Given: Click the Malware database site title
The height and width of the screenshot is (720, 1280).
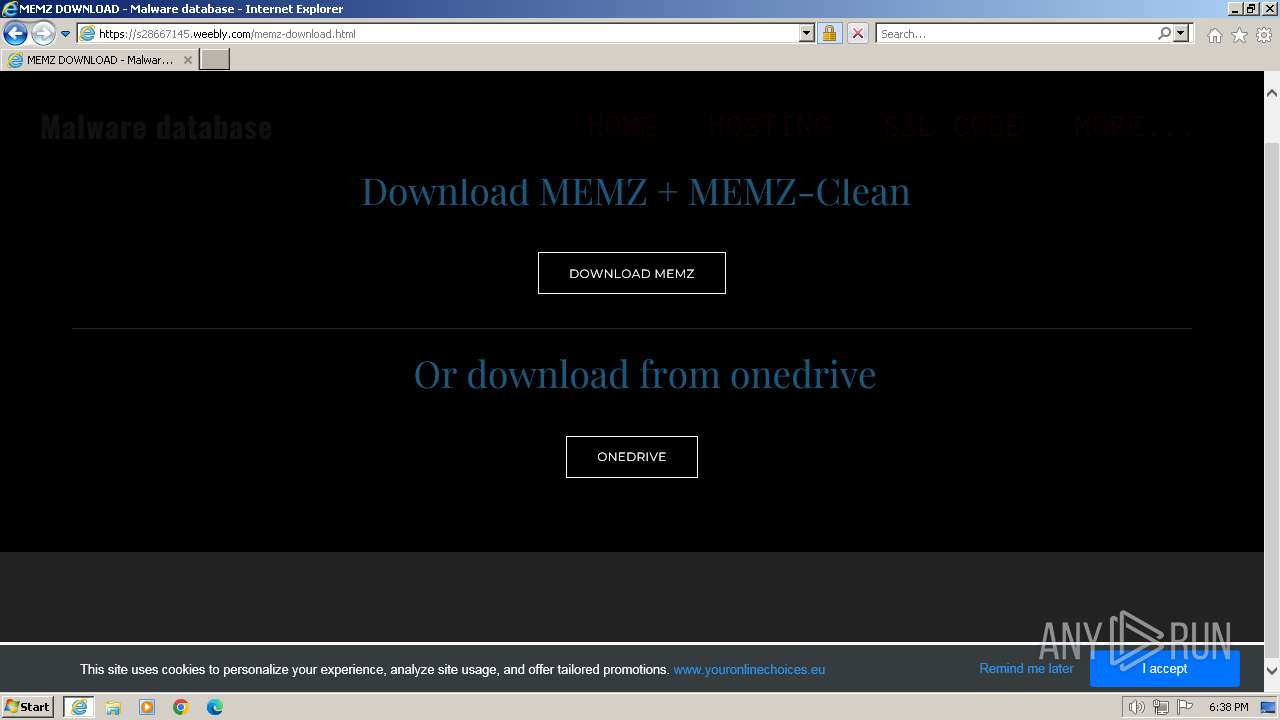Looking at the screenshot, I should (x=156, y=127).
